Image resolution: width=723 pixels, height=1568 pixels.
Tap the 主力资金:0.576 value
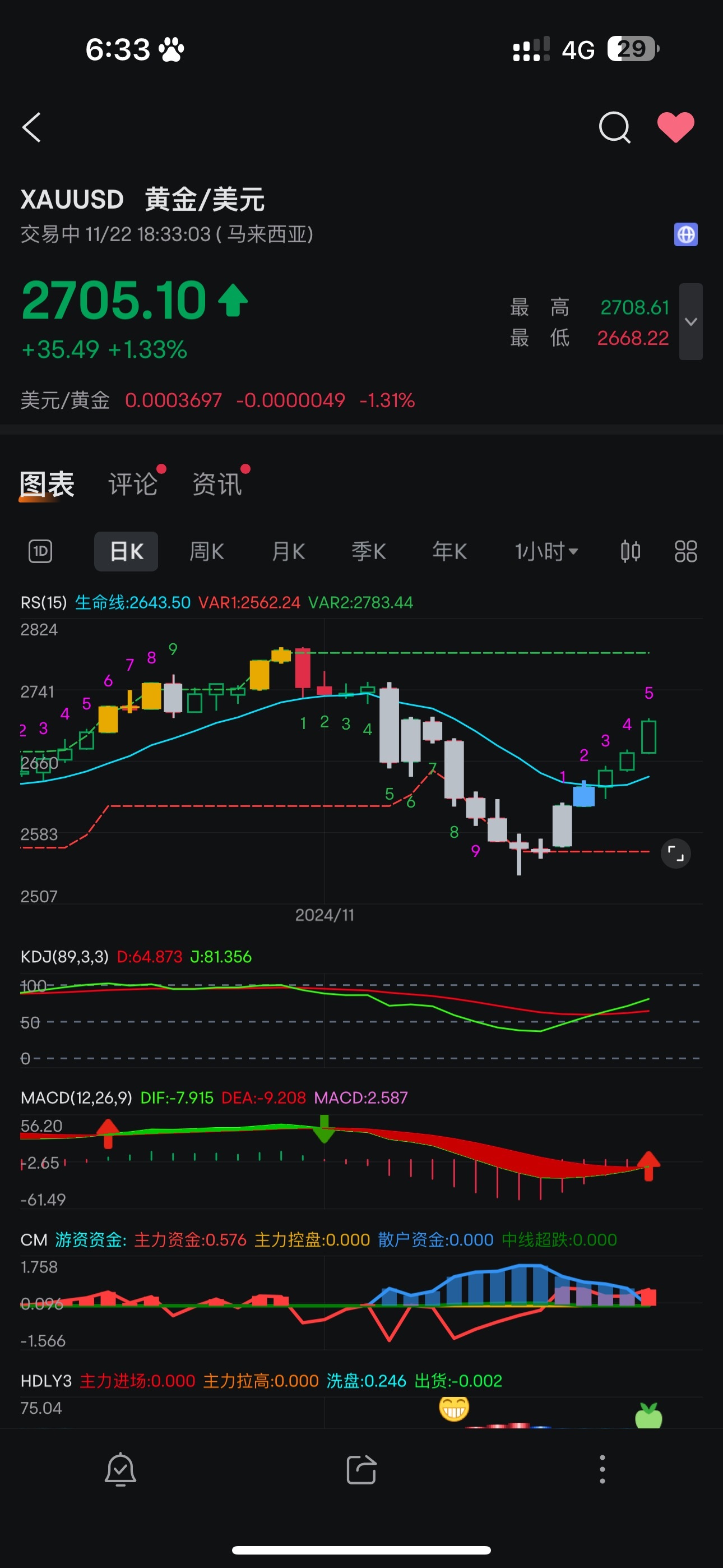coord(190,1240)
